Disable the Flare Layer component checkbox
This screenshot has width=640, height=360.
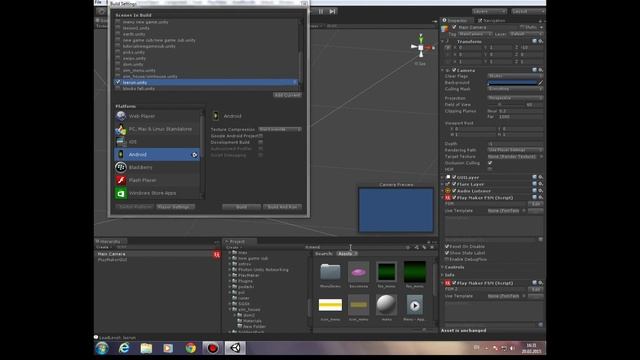pyautogui.click(x=454, y=184)
